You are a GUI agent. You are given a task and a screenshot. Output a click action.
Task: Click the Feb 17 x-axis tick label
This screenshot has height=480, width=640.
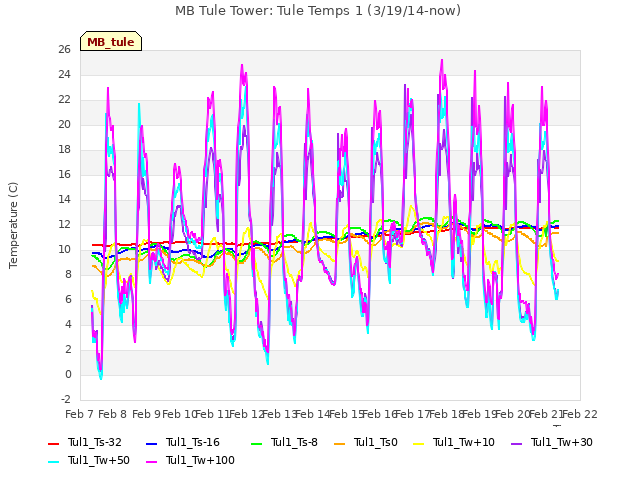(413, 414)
